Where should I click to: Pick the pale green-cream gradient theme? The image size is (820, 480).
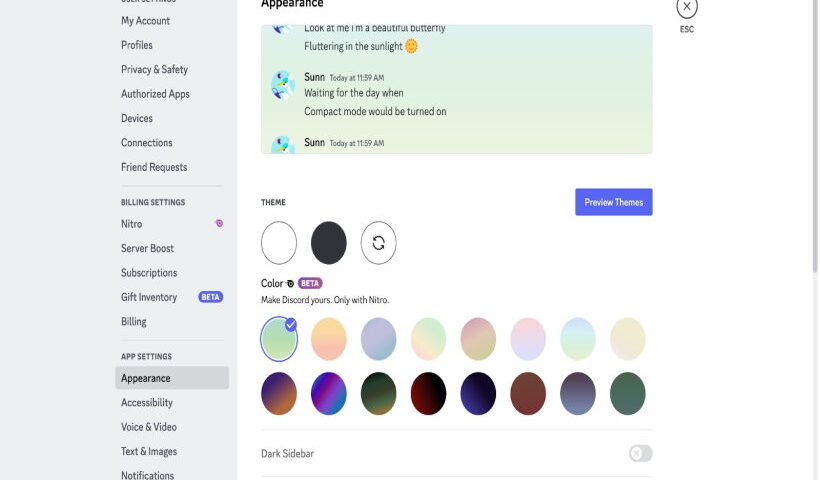click(x=428, y=339)
